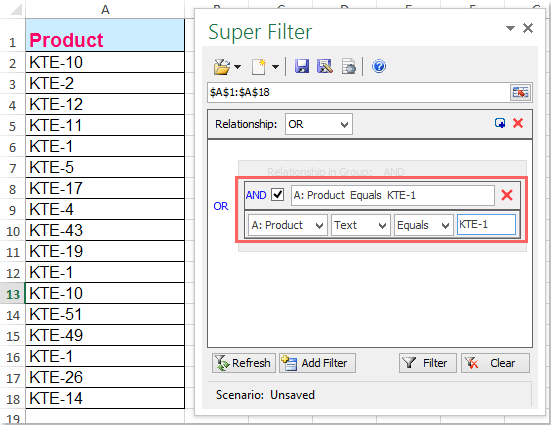Expand the Relationship OR dropdown
Image resolution: width=551 pixels, height=425 pixels.
319,124
